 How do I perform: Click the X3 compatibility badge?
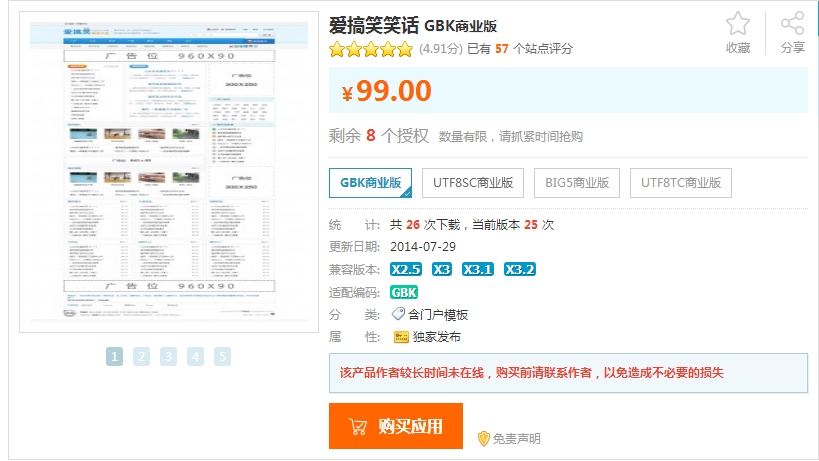[442, 269]
